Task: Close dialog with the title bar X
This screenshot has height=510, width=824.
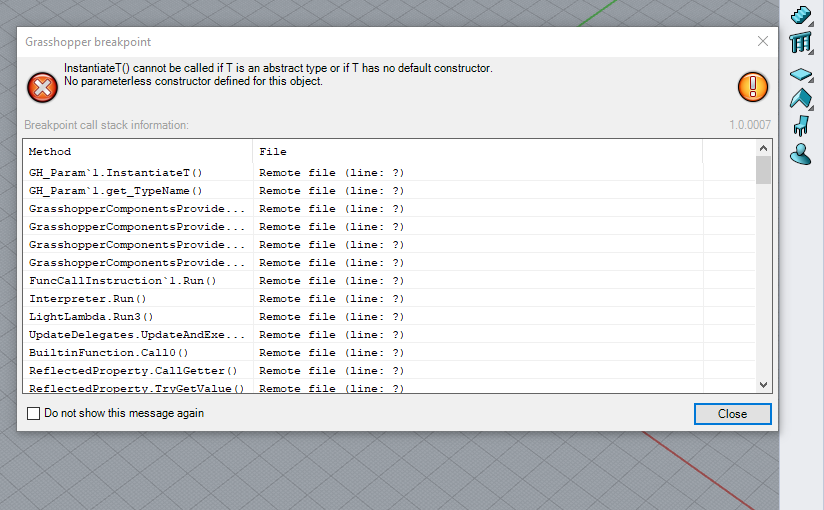Action: [x=763, y=41]
